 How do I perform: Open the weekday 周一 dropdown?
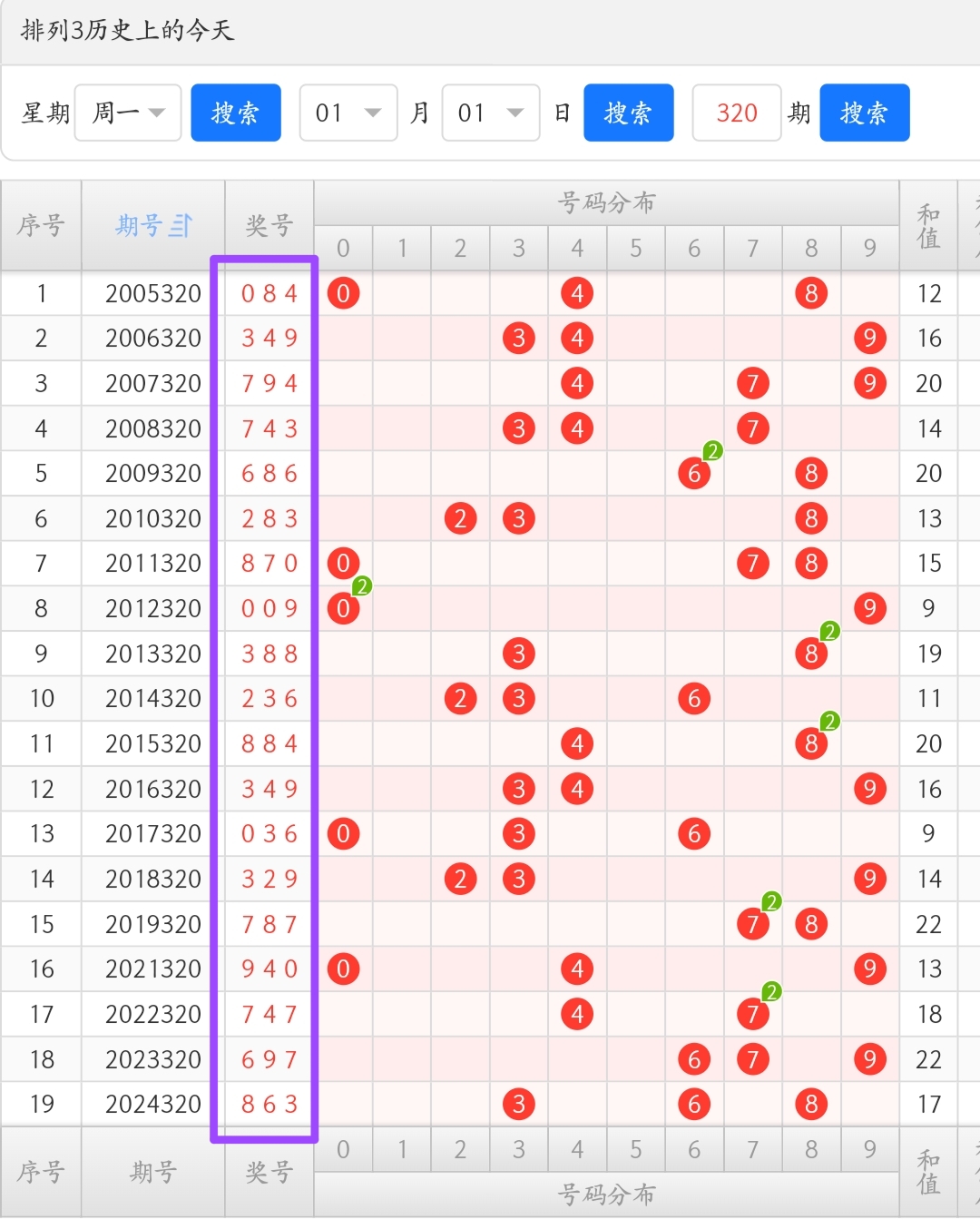(x=128, y=113)
